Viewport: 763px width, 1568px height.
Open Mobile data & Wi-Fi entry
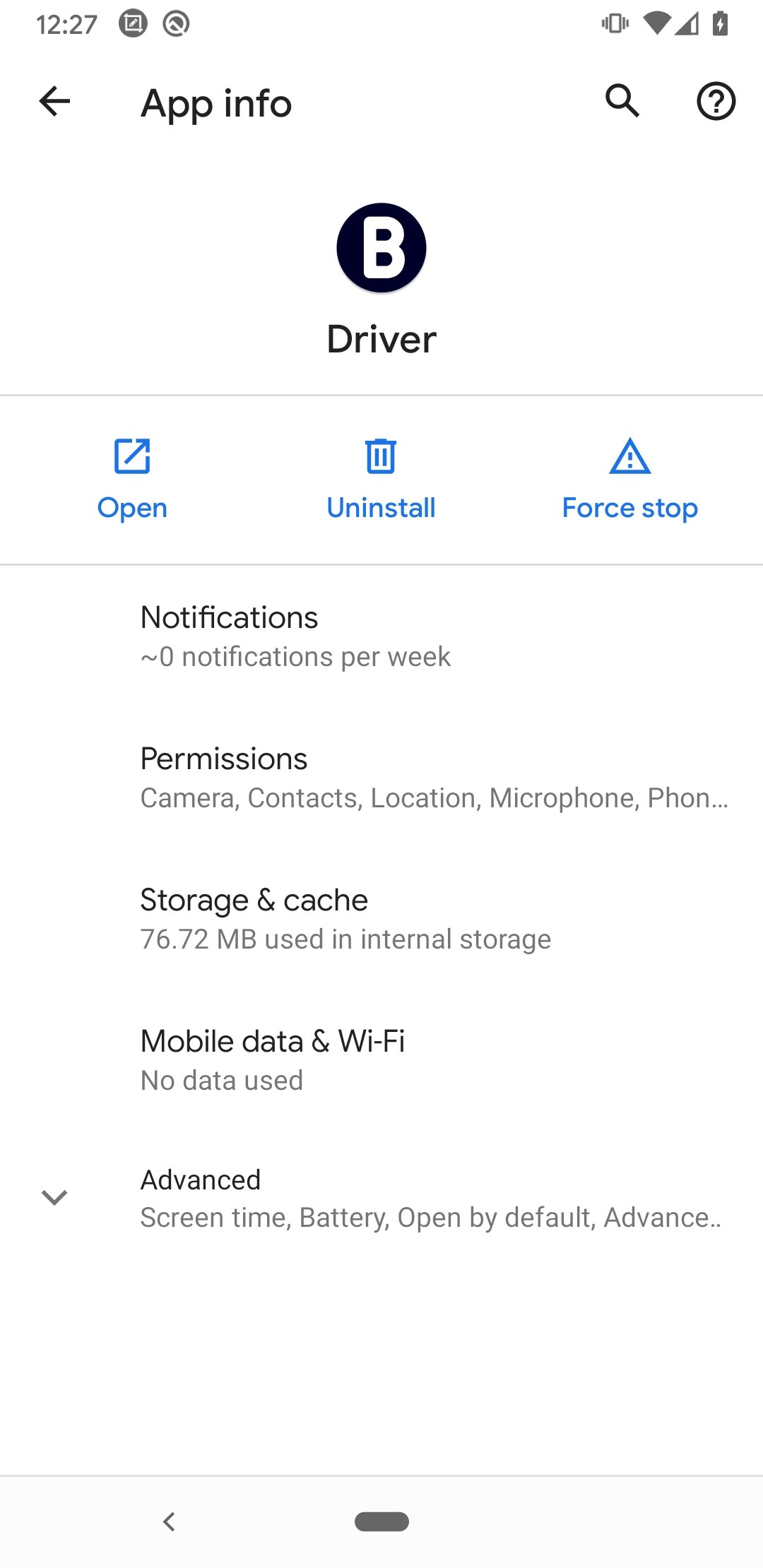coord(381,1059)
